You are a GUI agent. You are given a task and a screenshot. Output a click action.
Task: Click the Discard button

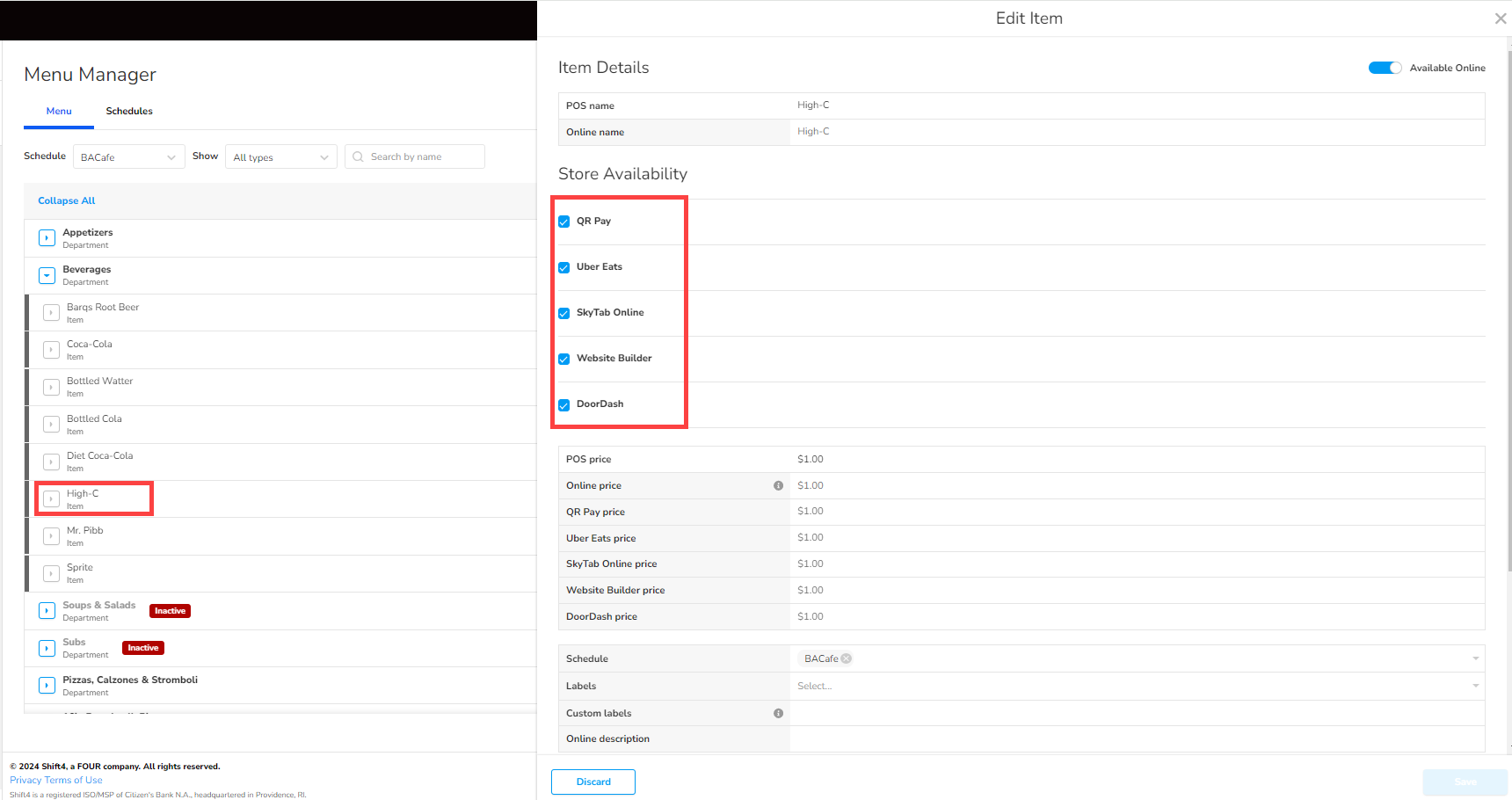pyautogui.click(x=593, y=782)
